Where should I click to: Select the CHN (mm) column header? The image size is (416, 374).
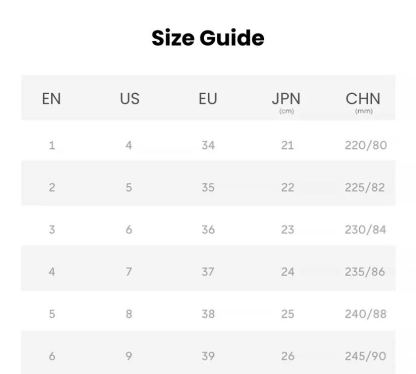pyautogui.click(x=363, y=102)
